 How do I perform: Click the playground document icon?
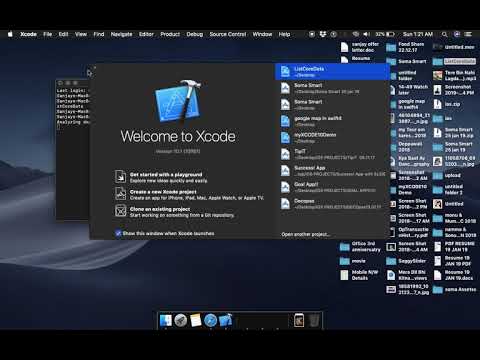(120, 176)
